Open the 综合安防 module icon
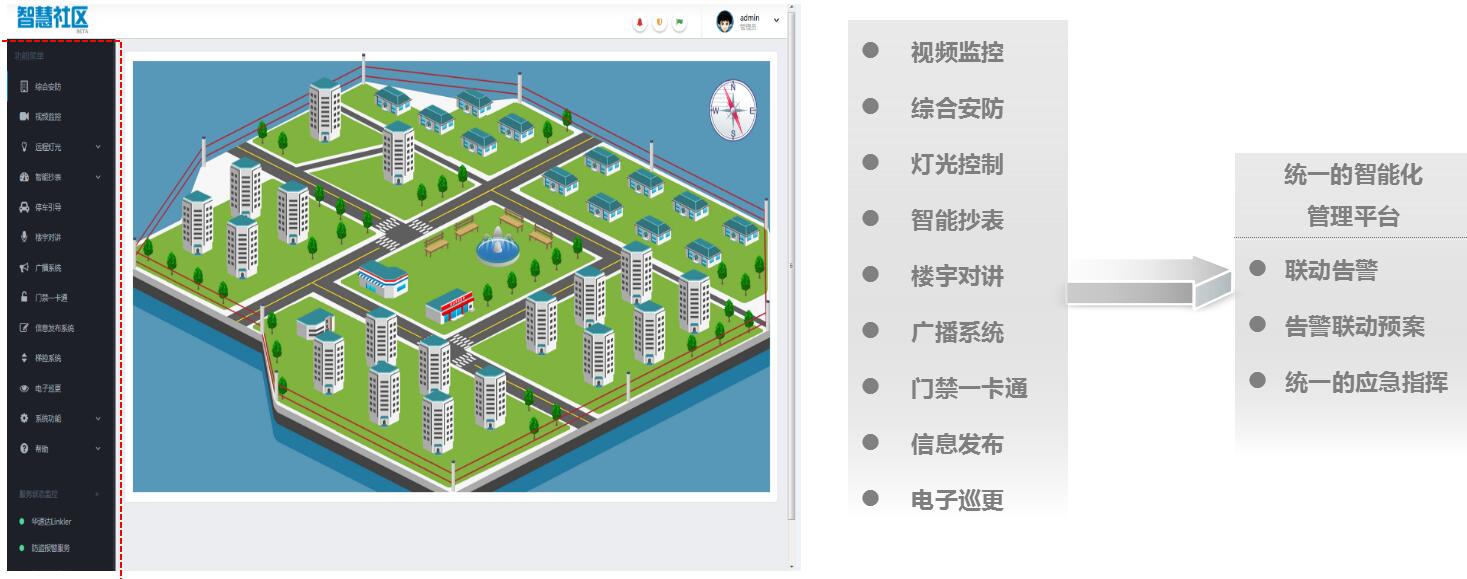Viewport: 1467px width, 579px height. 28,87
